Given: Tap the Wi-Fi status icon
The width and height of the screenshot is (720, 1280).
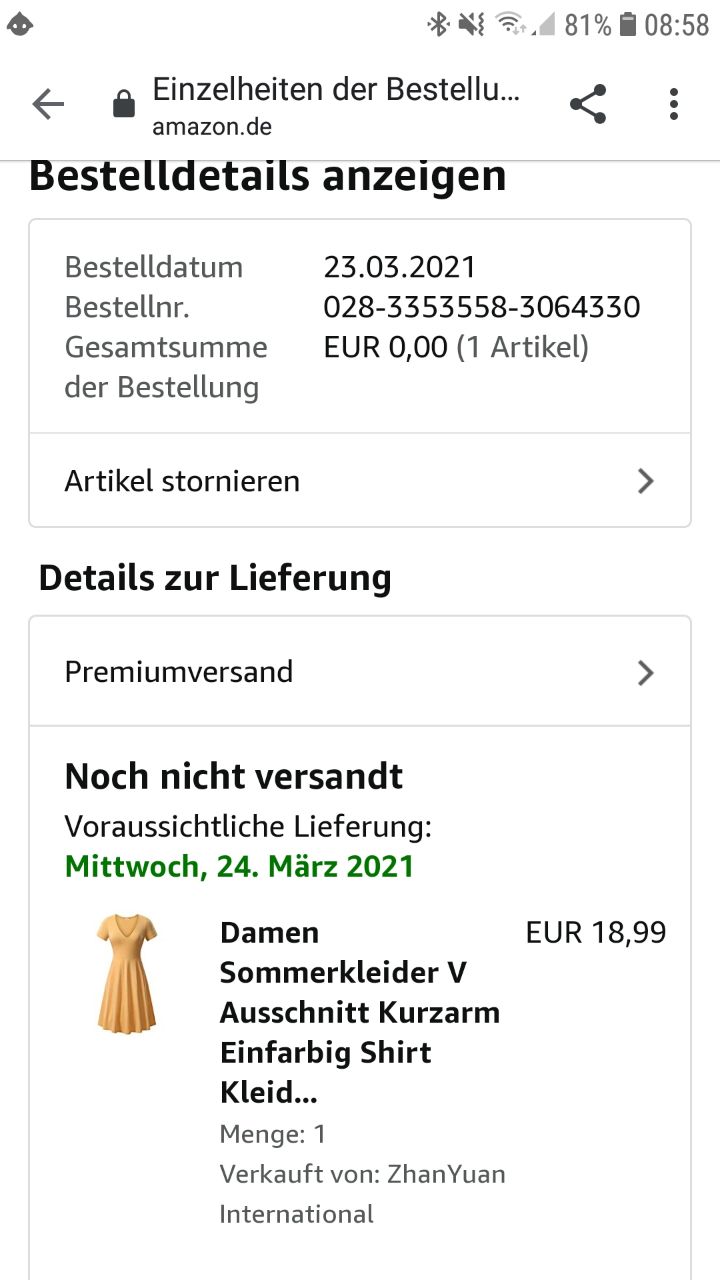Looking at the screenshot, I should (x=512, y=25).
